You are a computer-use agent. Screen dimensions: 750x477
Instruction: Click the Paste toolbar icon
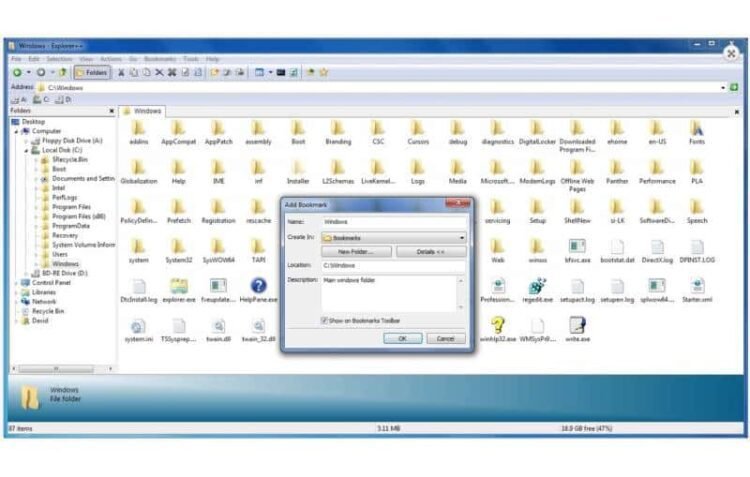pyautogui.click(x=146, y=73)
